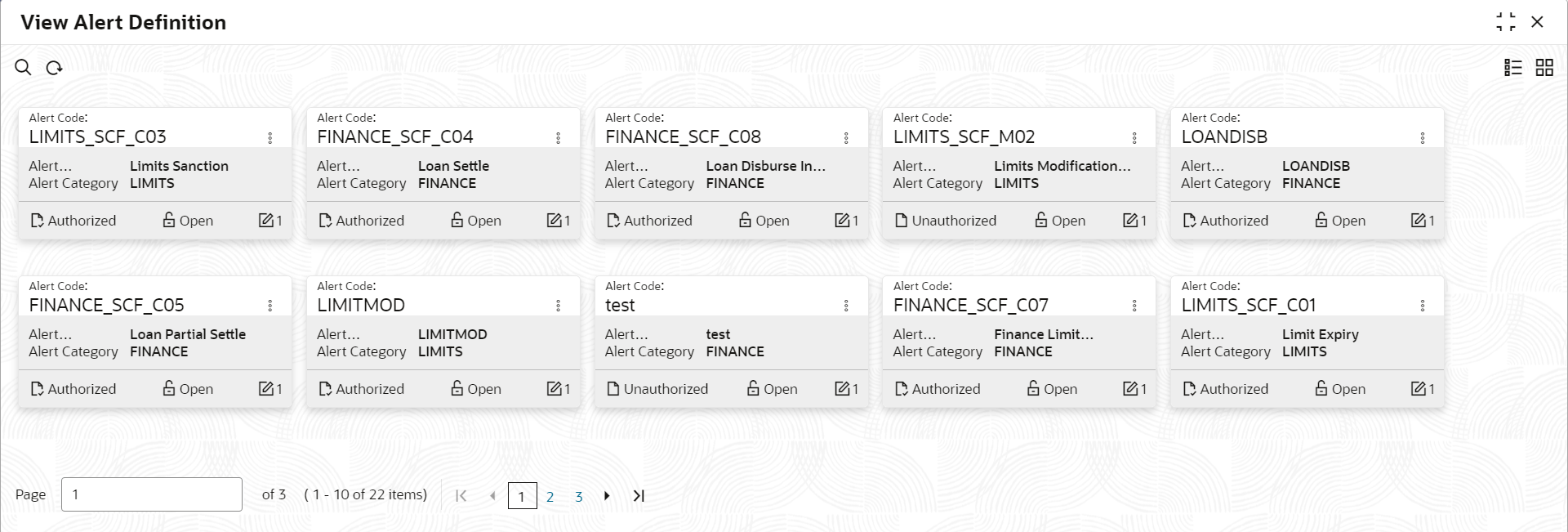Open options menu for FINANCE_SCF_C08 card

[846, 138]
